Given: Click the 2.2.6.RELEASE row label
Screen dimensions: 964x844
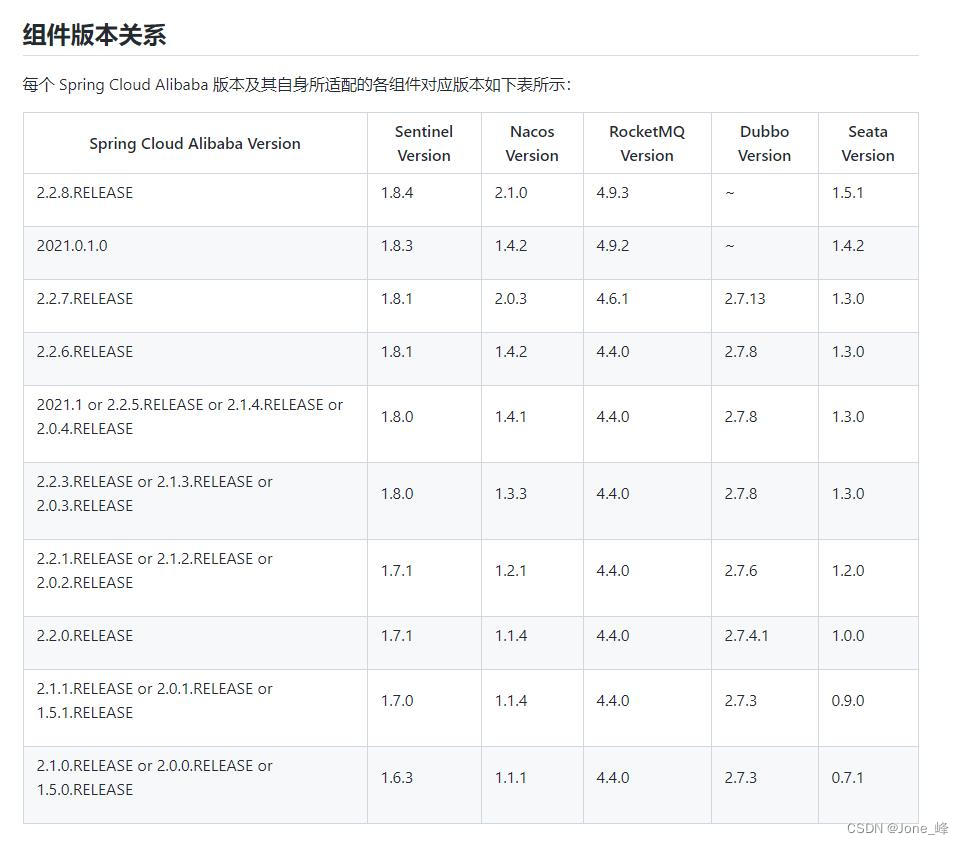Looking at the screenshot, I should (x=85, y=351).
